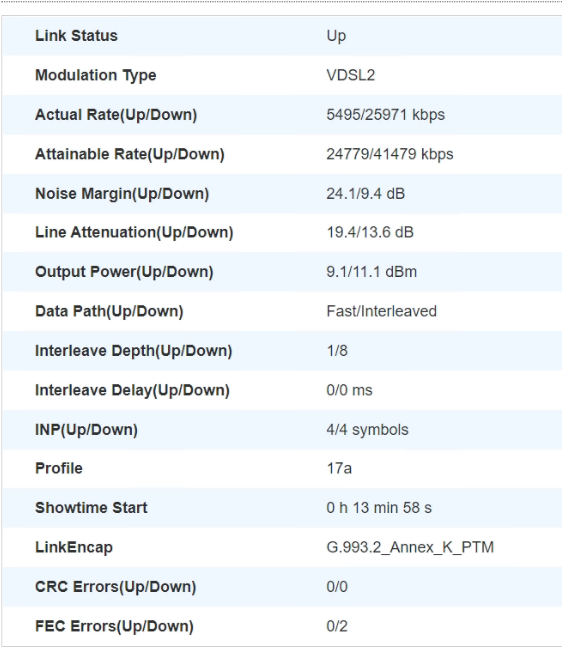Click the Interleave Delay 0/0 ms value

coord(349,391)
